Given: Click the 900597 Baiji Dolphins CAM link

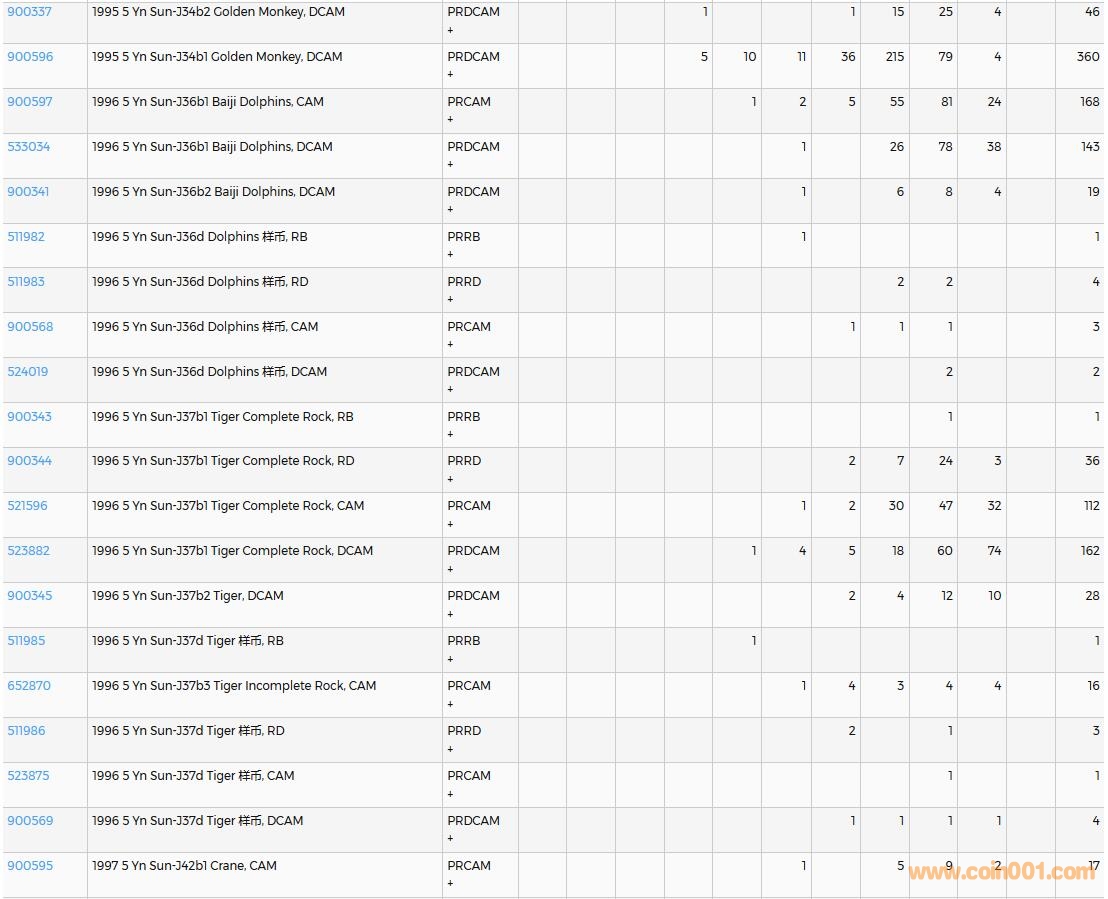Looking at the screenshot, I should coord(30,102).
